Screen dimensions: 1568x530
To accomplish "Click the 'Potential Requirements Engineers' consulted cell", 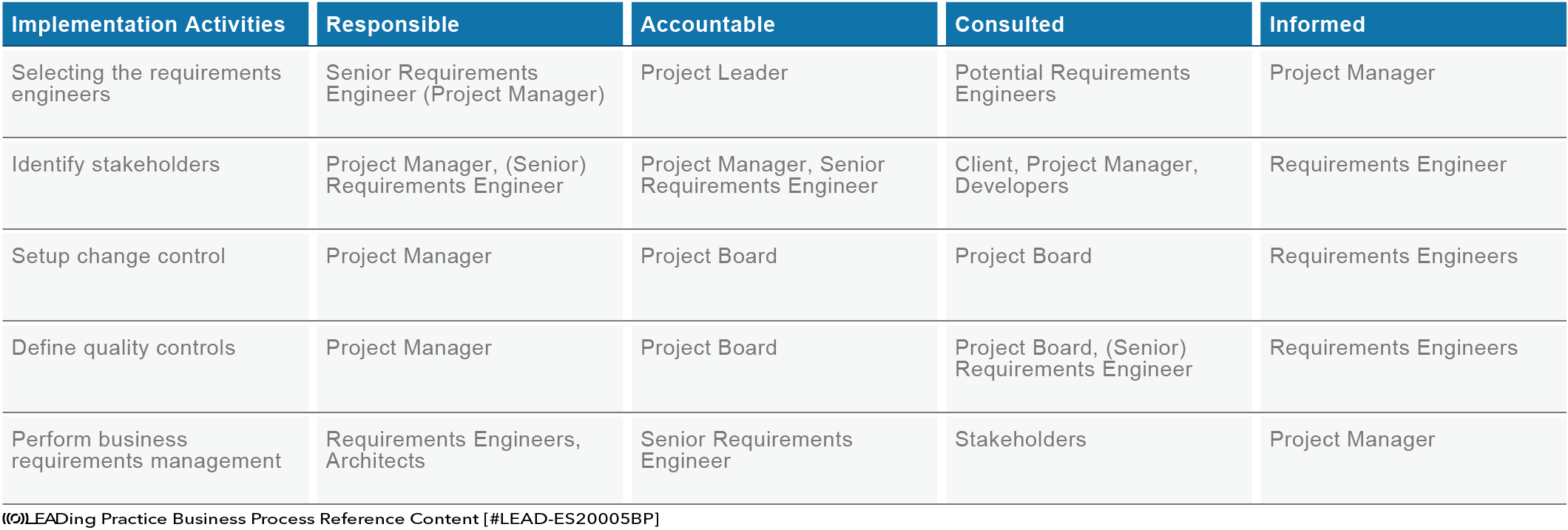I will pyautogui.click(x=1098, y=92).
